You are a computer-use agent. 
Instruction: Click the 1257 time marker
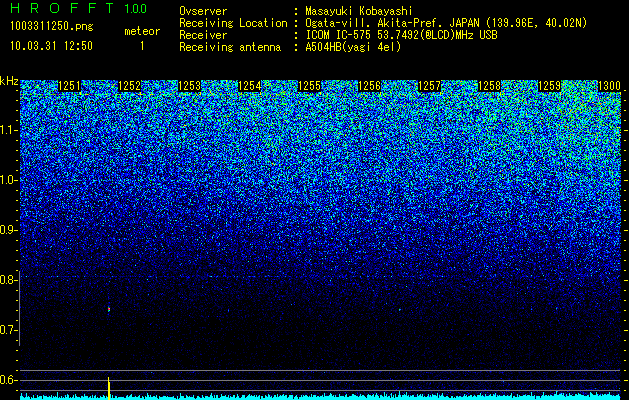[430, 86]
